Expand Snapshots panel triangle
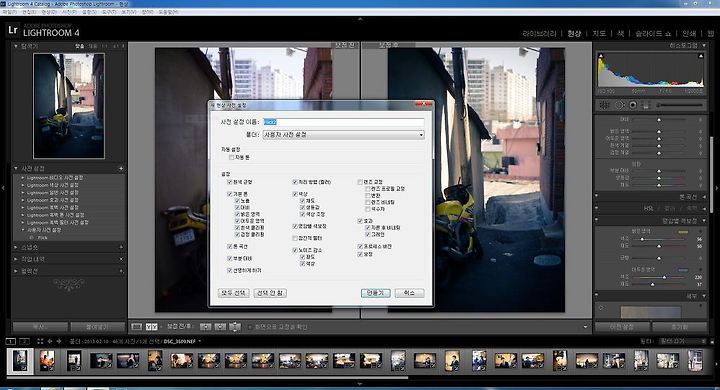This screenshot has height=390, width=720. click(x=16, y=247)
